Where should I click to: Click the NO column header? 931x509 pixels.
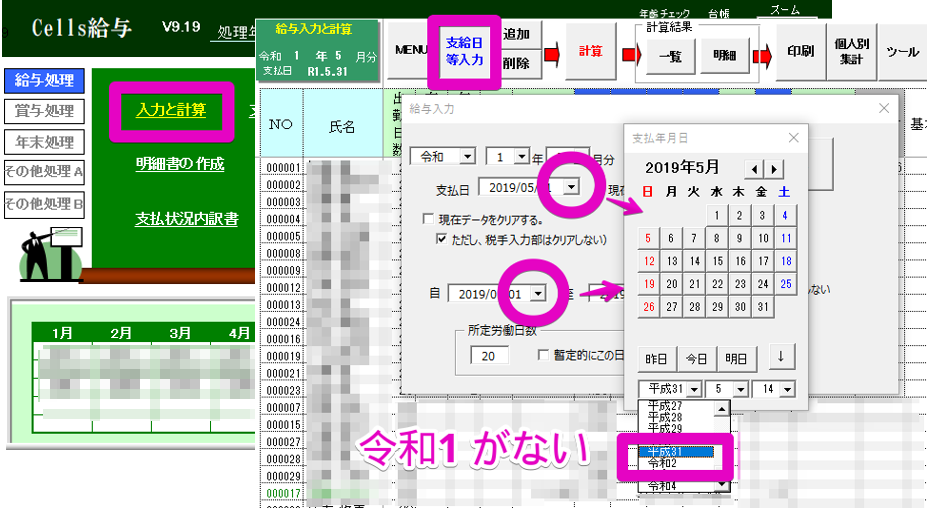coord(281,124)
